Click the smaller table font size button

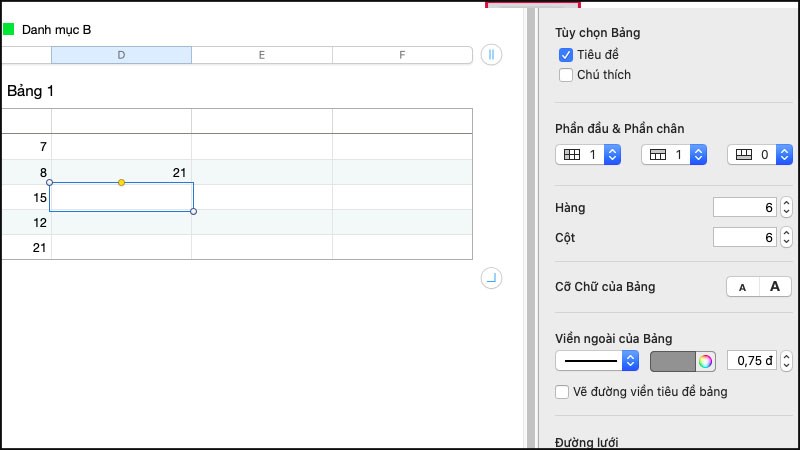pos(742,287)
